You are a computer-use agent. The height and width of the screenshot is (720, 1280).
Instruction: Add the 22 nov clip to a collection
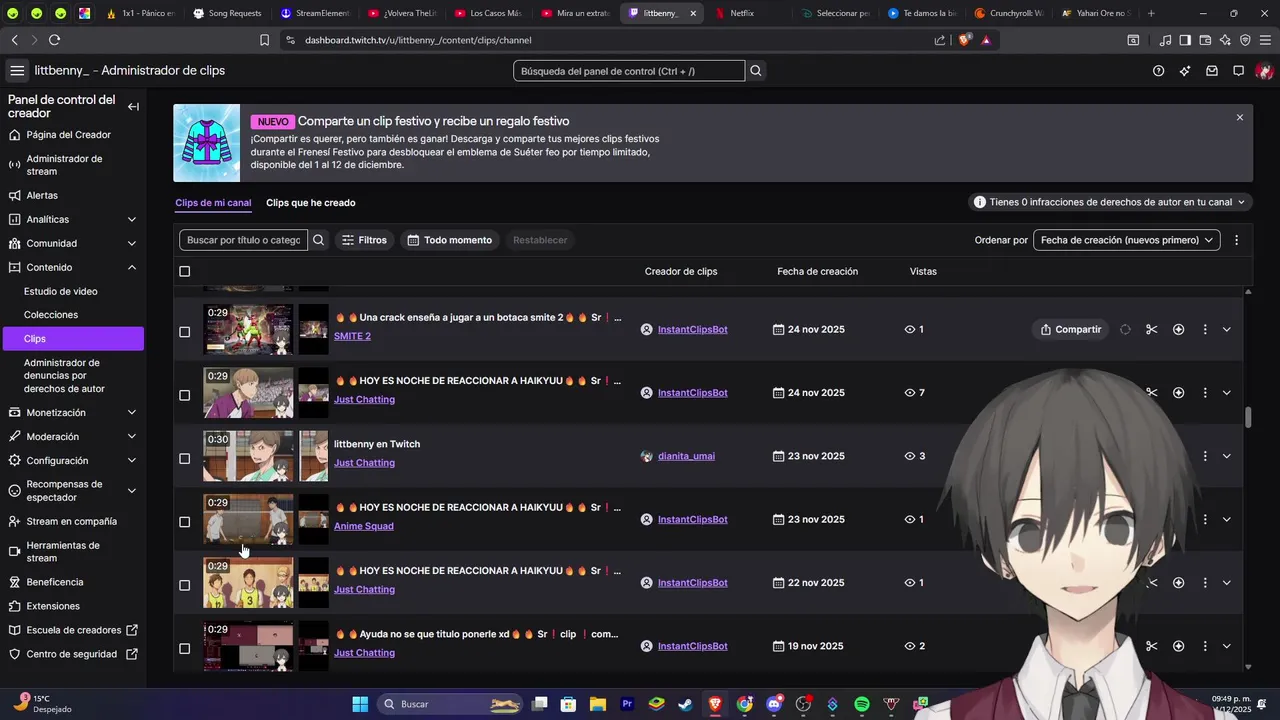point(1179,583)
